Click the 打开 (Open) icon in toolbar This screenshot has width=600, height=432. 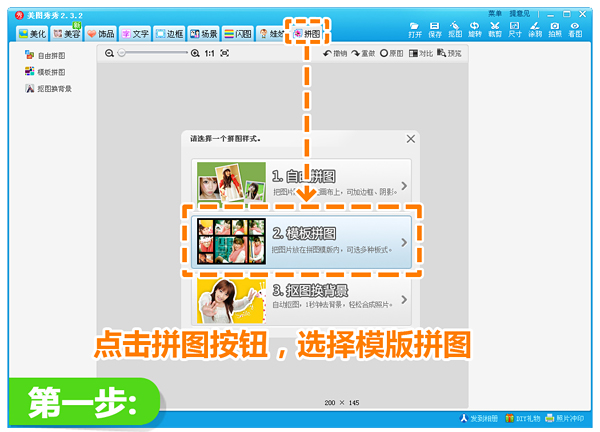coord(415,28)
